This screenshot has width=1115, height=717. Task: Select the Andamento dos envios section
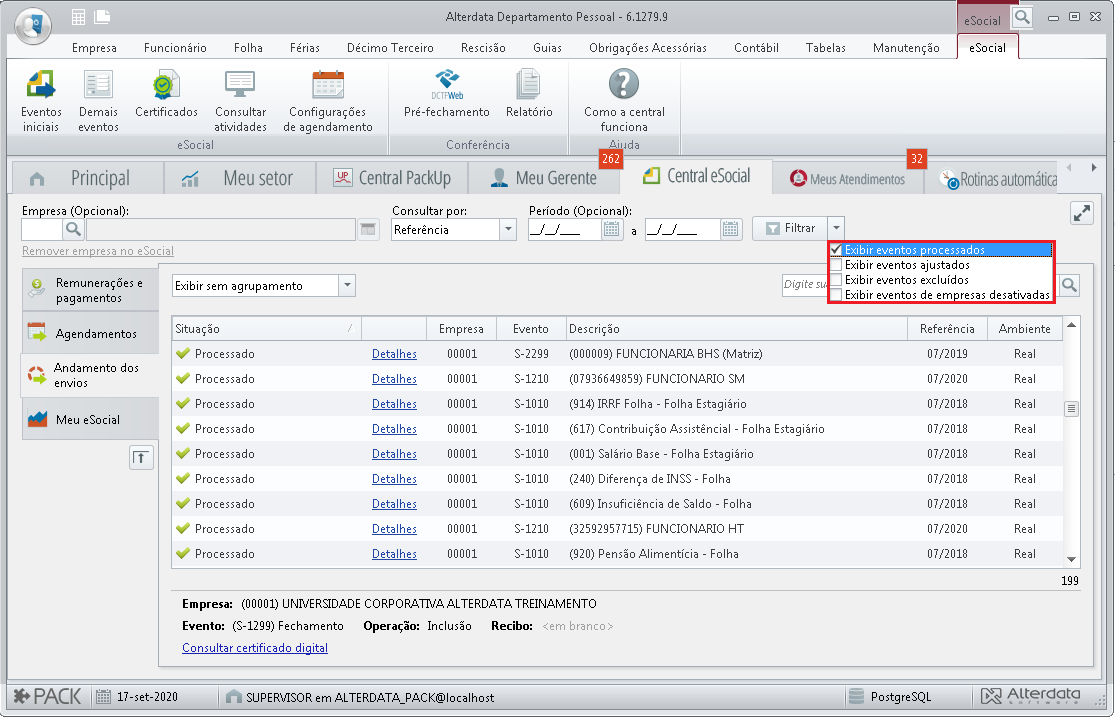pos(90,375)
